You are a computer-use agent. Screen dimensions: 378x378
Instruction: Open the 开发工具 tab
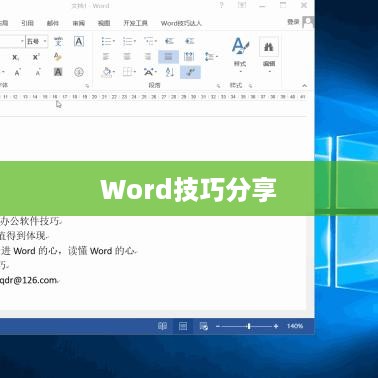click(x=136, y=23)
